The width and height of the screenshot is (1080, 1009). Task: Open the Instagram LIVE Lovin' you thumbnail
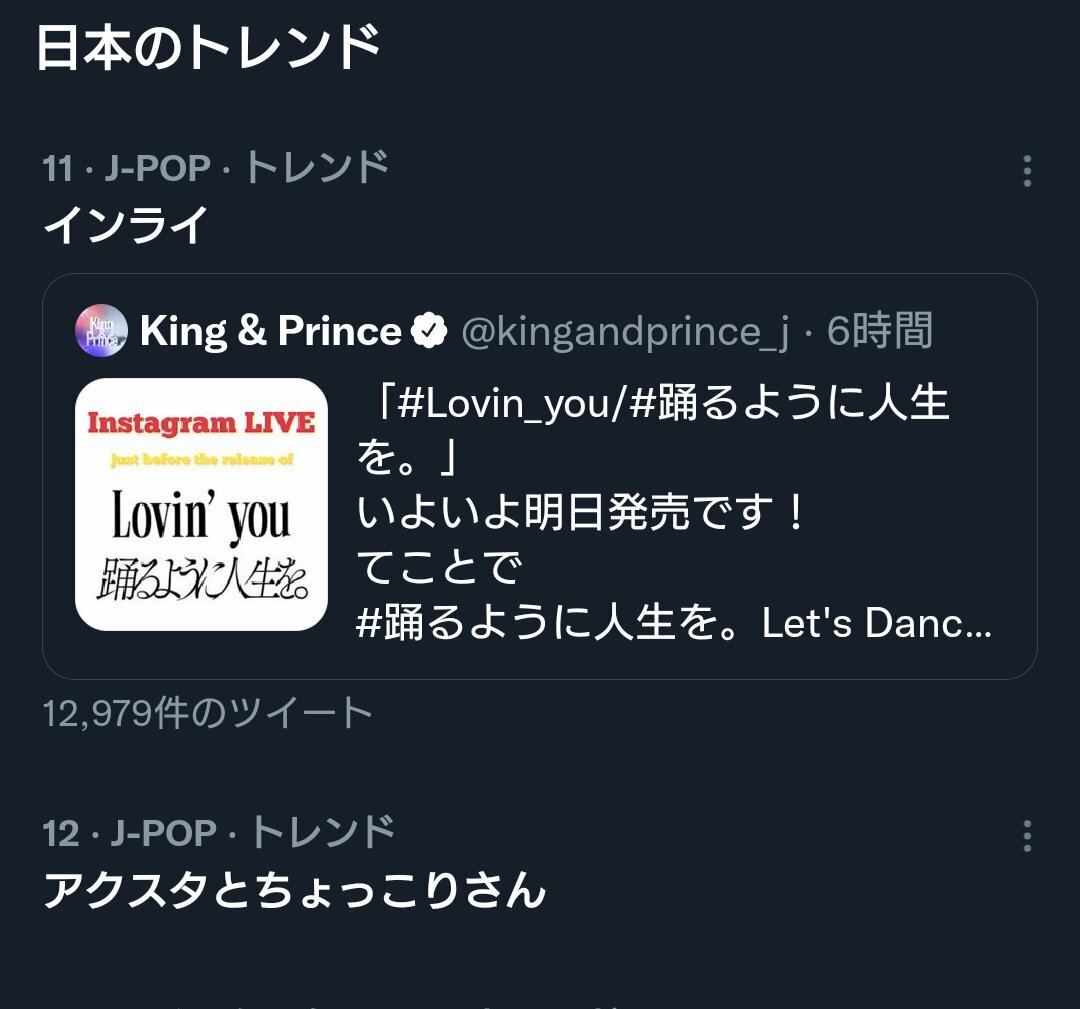point(201,504)
